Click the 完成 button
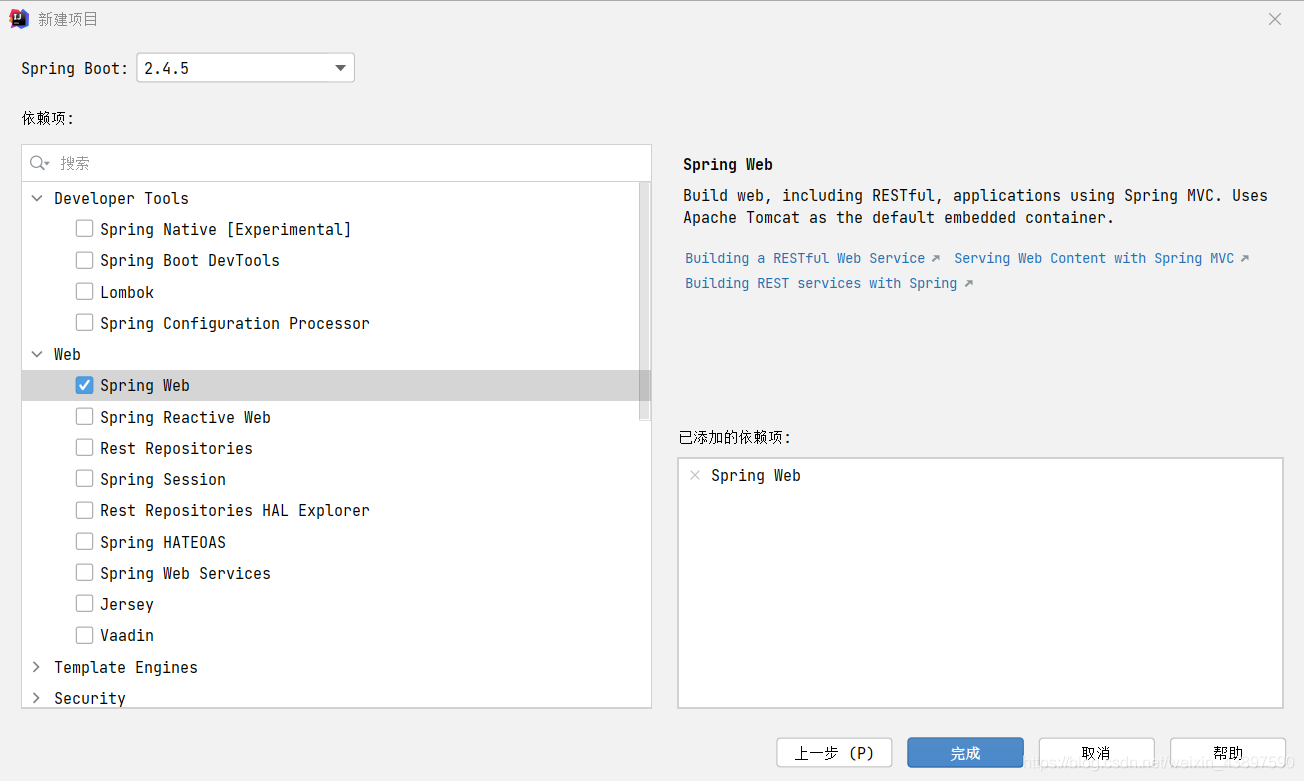 point(965,753)
